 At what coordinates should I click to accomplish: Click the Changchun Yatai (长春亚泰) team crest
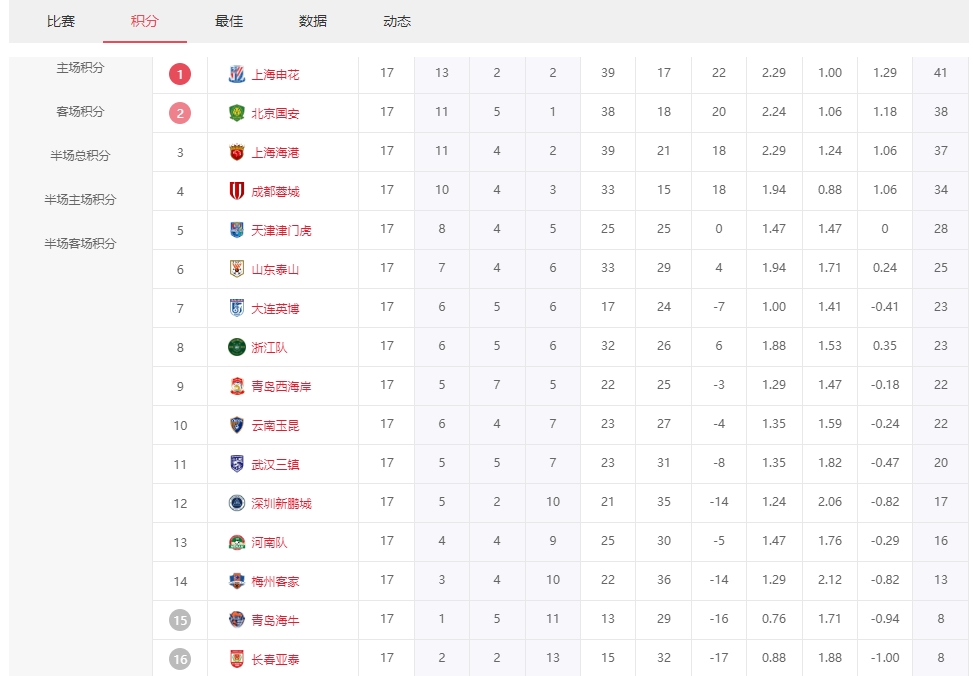236,659
